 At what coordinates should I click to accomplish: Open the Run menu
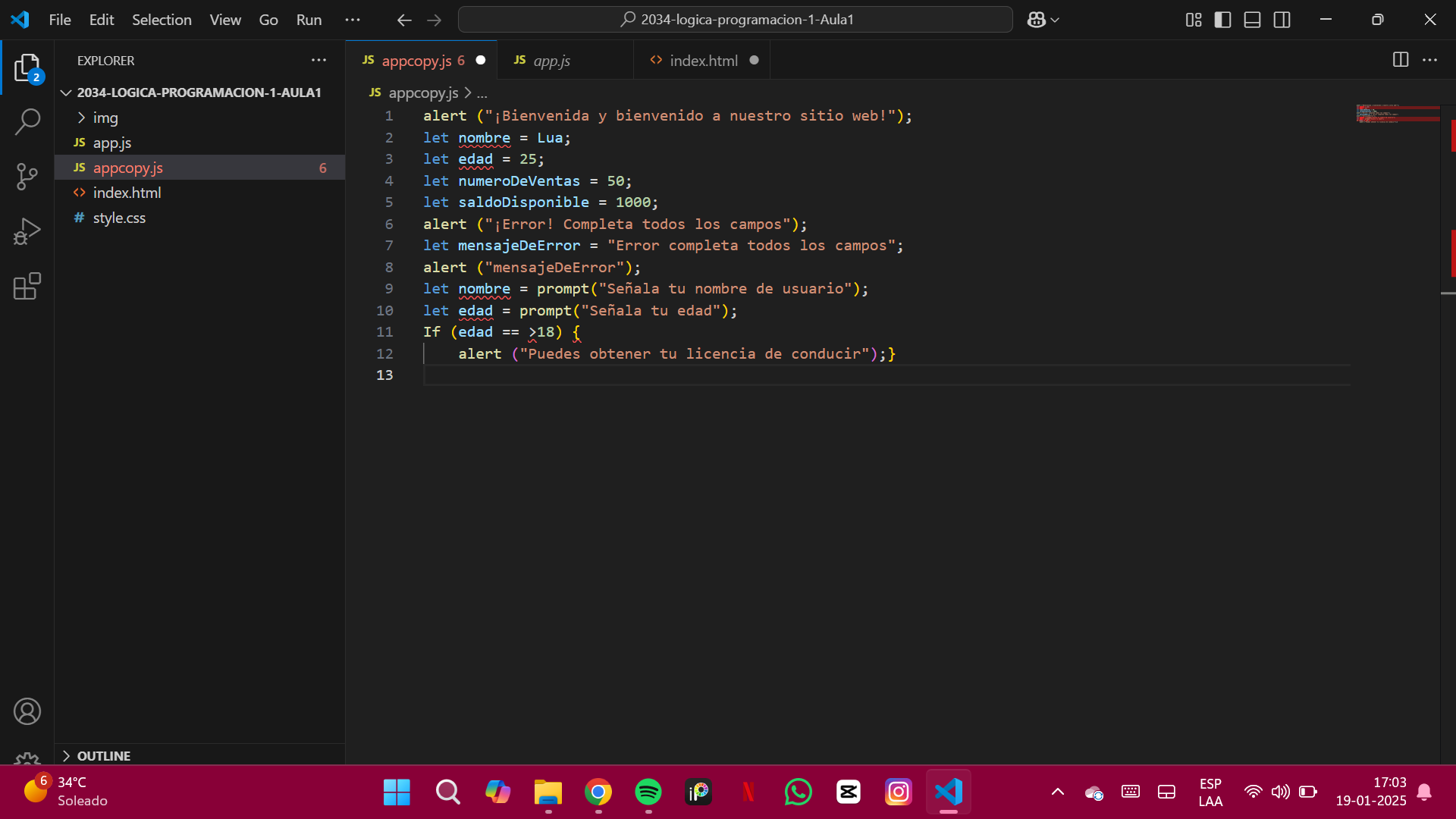click(x=309, y=20)
